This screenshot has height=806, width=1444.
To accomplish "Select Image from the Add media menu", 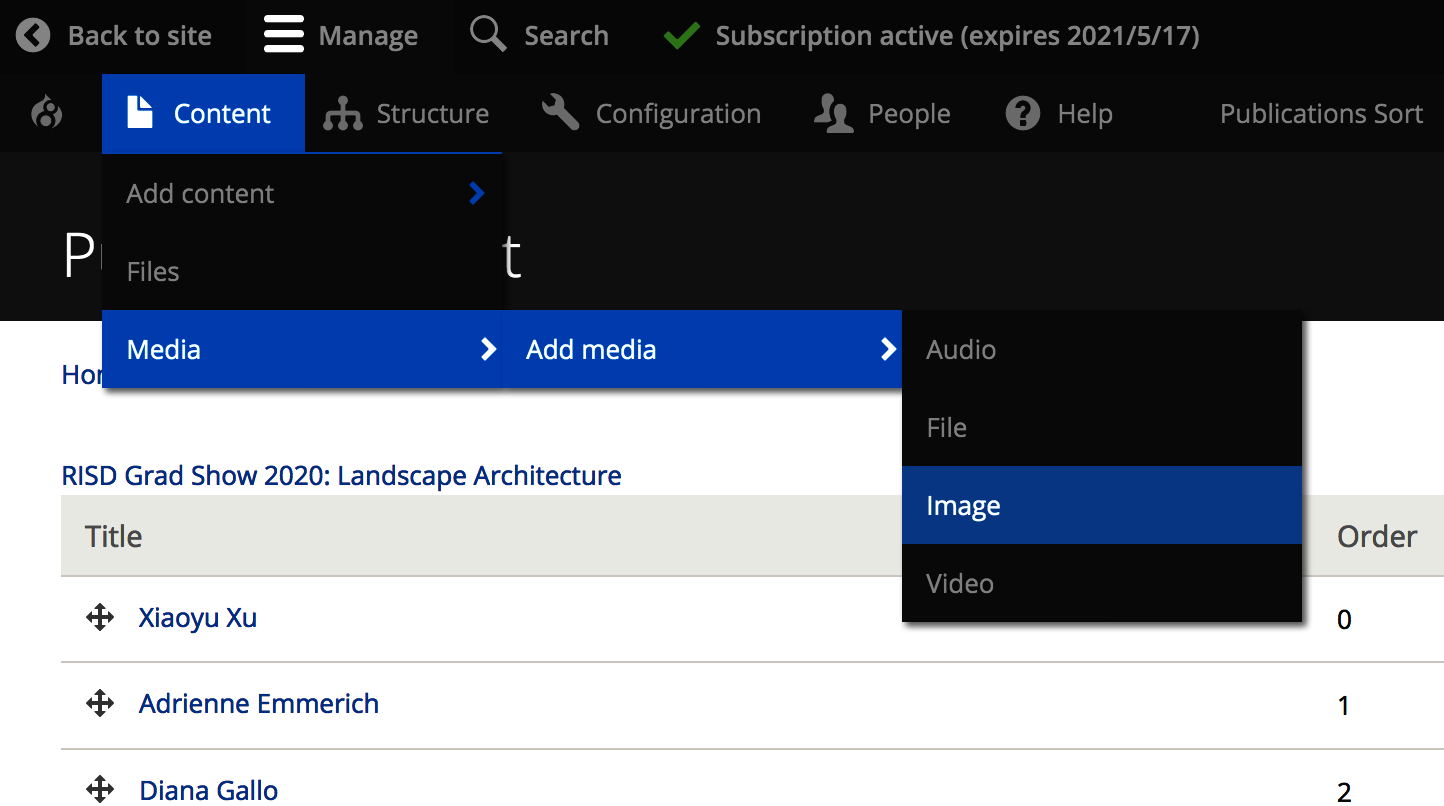I will pos(1102,505).
